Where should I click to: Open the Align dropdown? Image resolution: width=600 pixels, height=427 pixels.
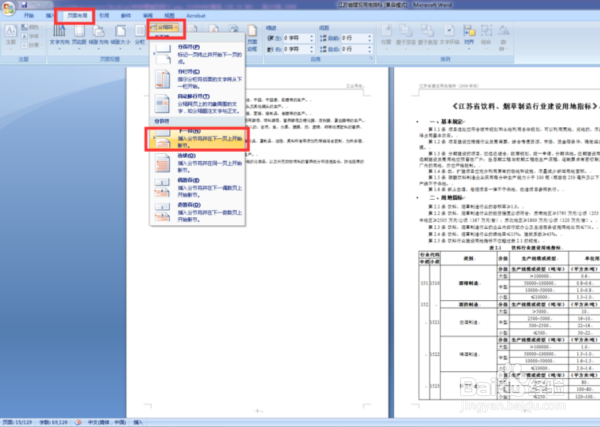469,37
